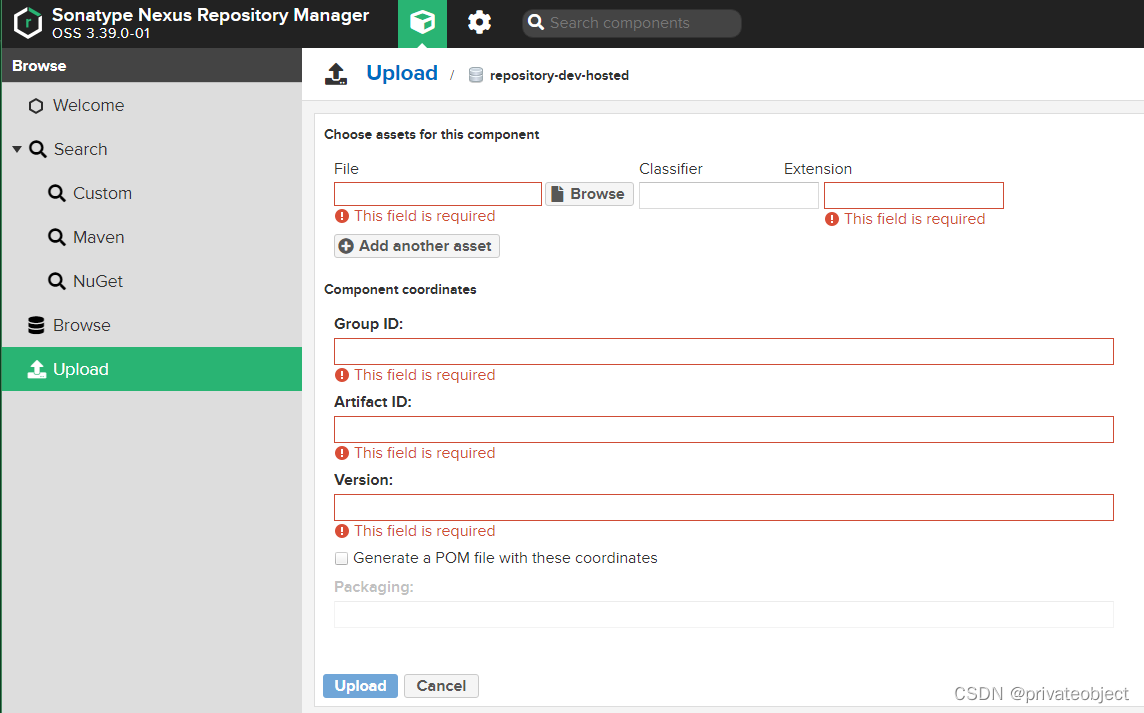Click the Version input field

coord(724,508)
